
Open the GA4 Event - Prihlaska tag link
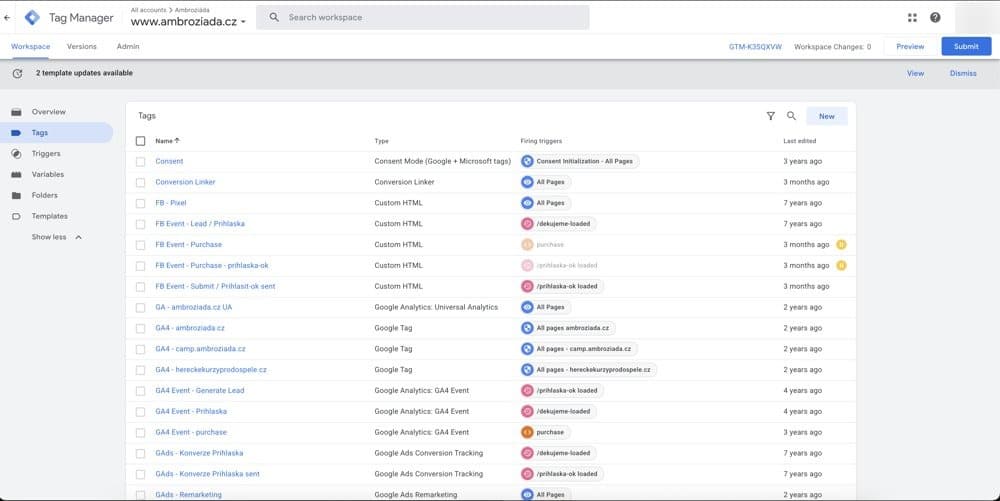click(x=191, y=412)
